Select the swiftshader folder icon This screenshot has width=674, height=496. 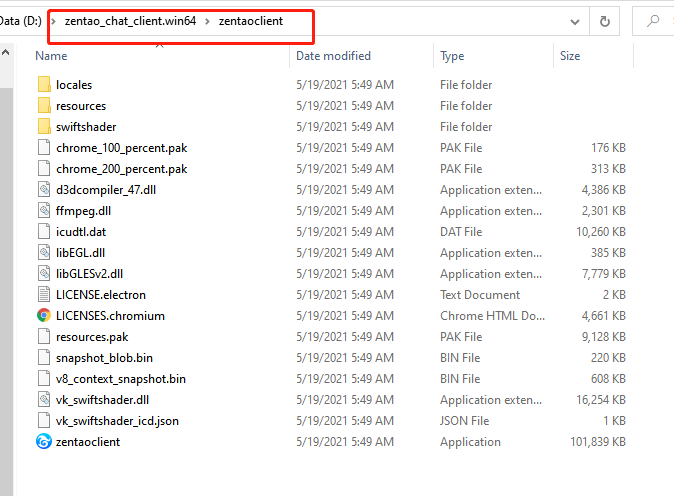click(43, 127)
